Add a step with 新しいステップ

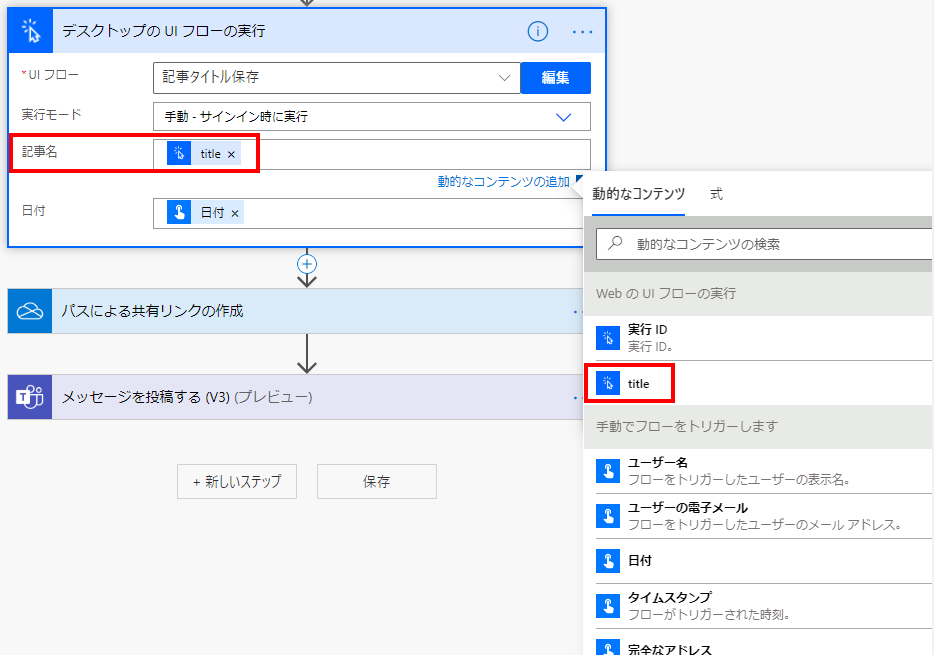pos(236,482)
